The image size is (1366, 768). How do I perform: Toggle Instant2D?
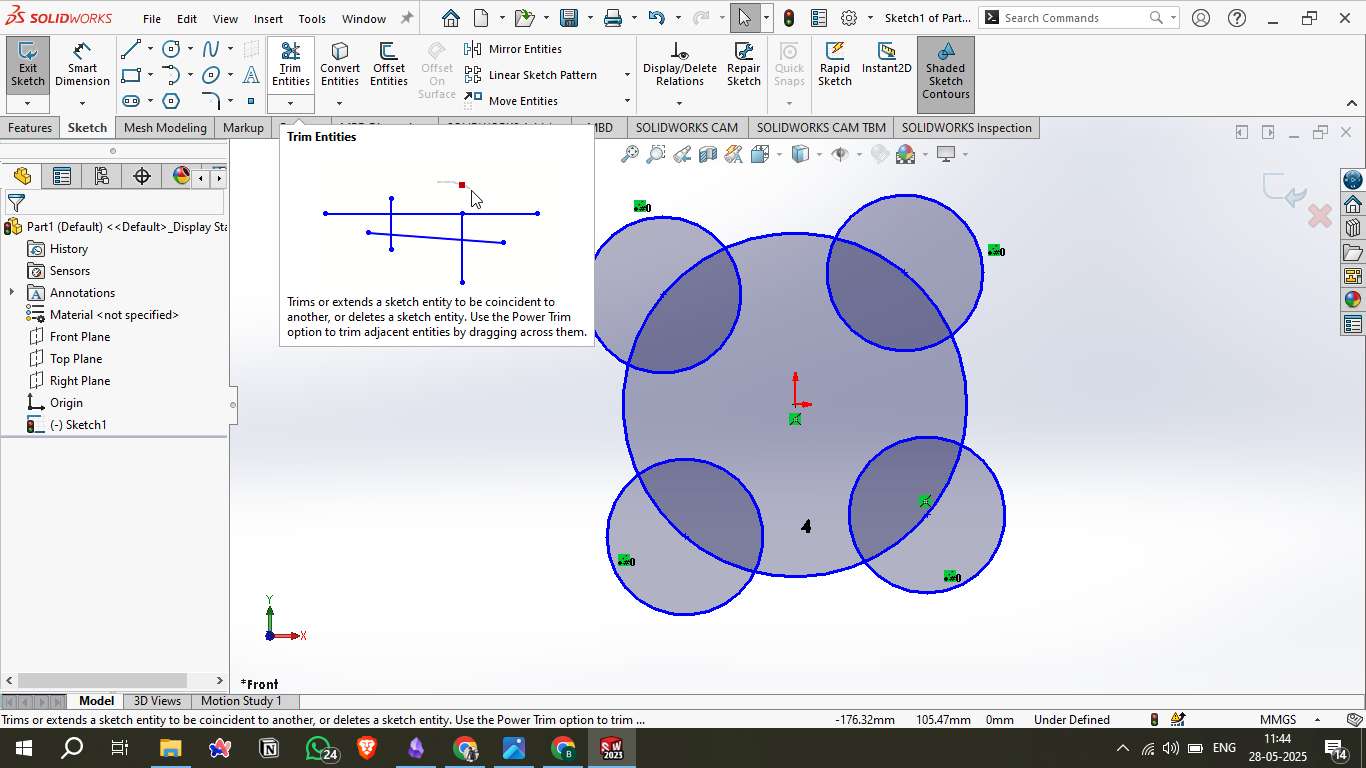pyautogui.click(x=886, y=58)
